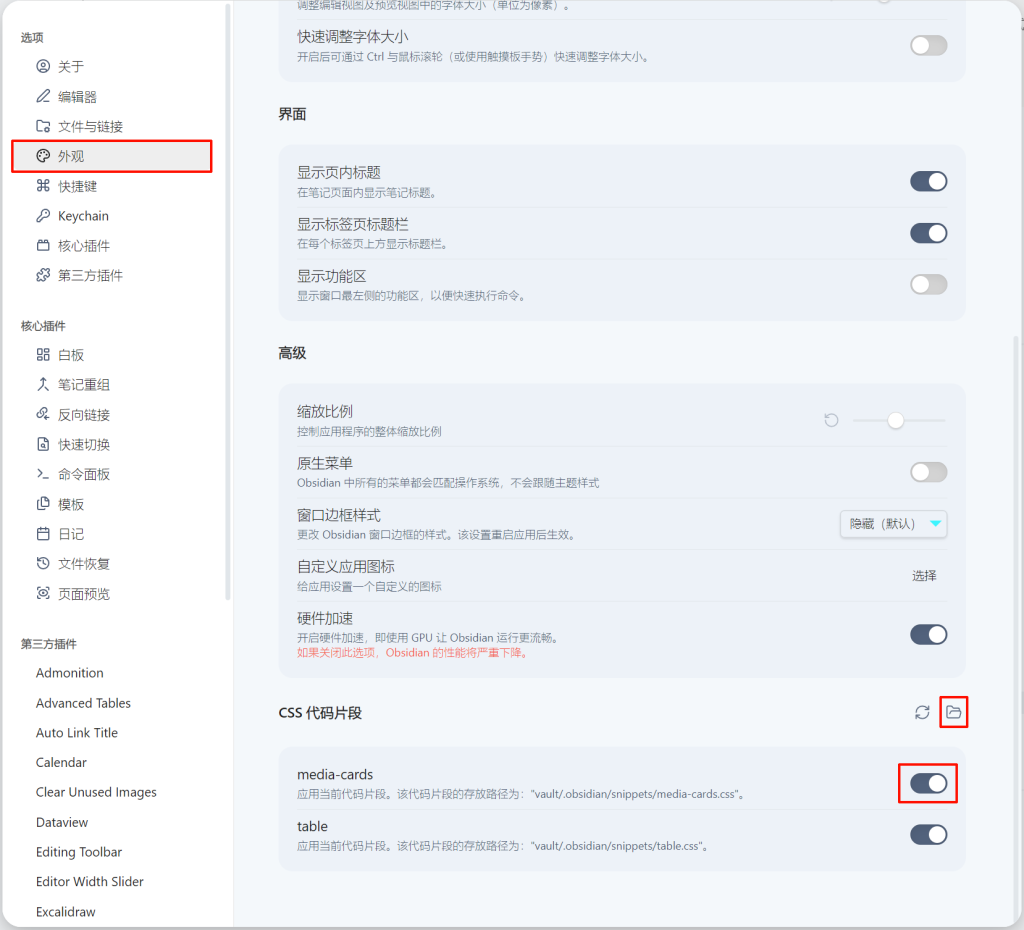Click the 编辑器 pencil icon
The image size is (1024, 930).
[43, 97]
